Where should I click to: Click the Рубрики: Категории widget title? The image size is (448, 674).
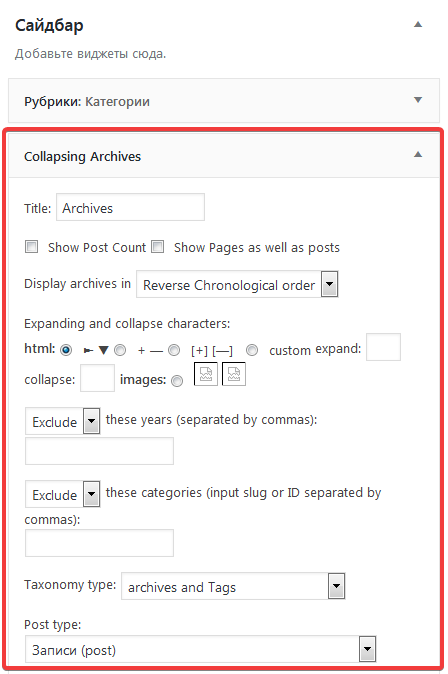(x=87, y=102)
